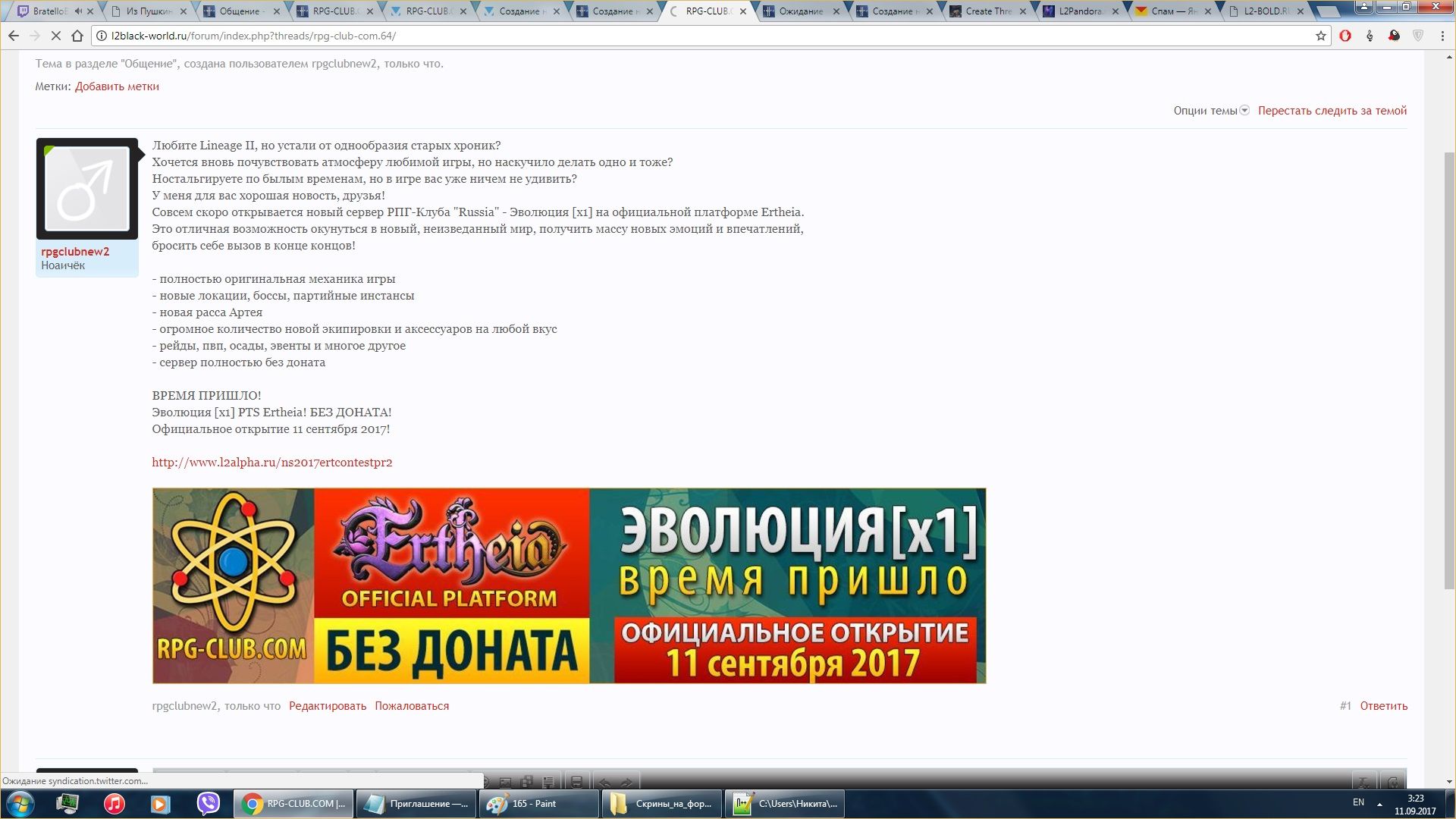The image size is (1456, 819).
Task: Switch to the L2Pandora tab
Action: click(1081, 11)
